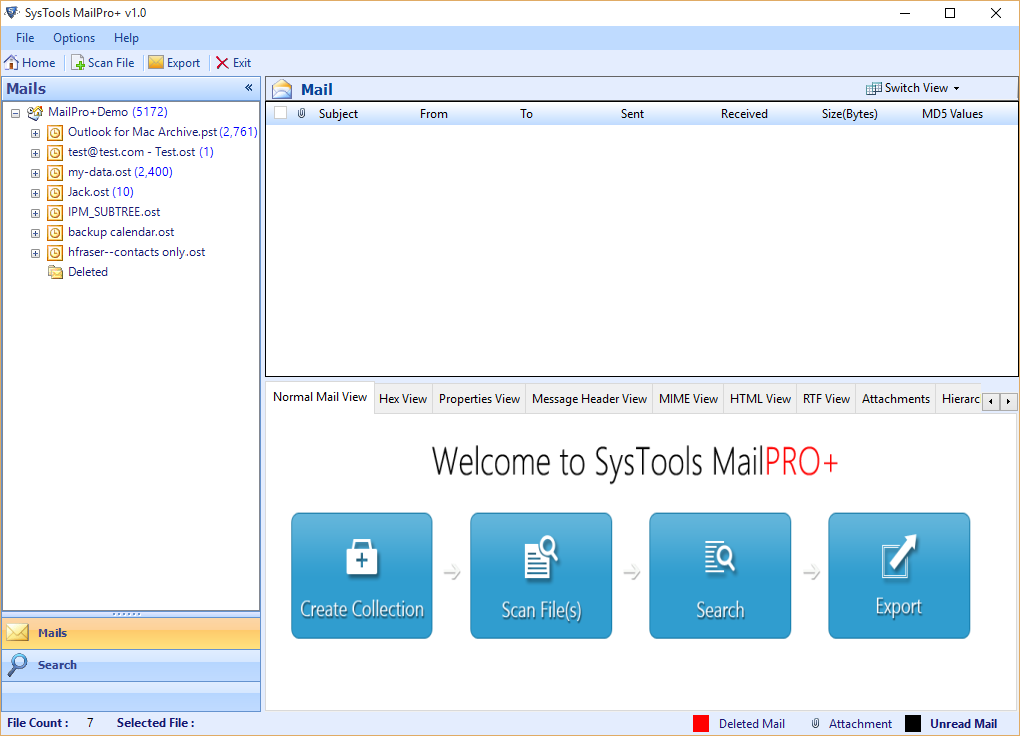The width and height of the screenshot is (1020, 736).
Task: Sort by the Received column header
Action: pos(744,113)
